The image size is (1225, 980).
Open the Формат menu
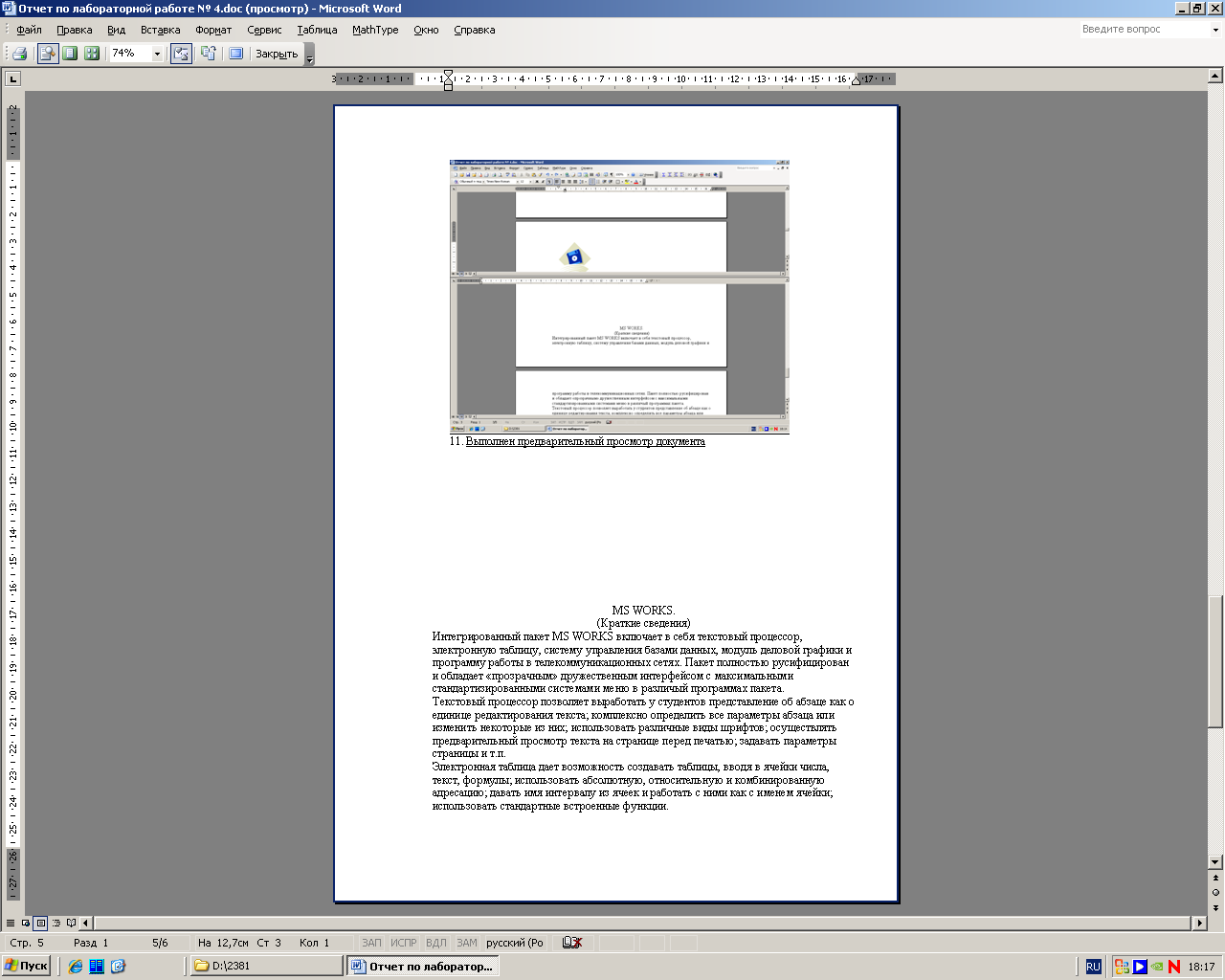[213, 30]
